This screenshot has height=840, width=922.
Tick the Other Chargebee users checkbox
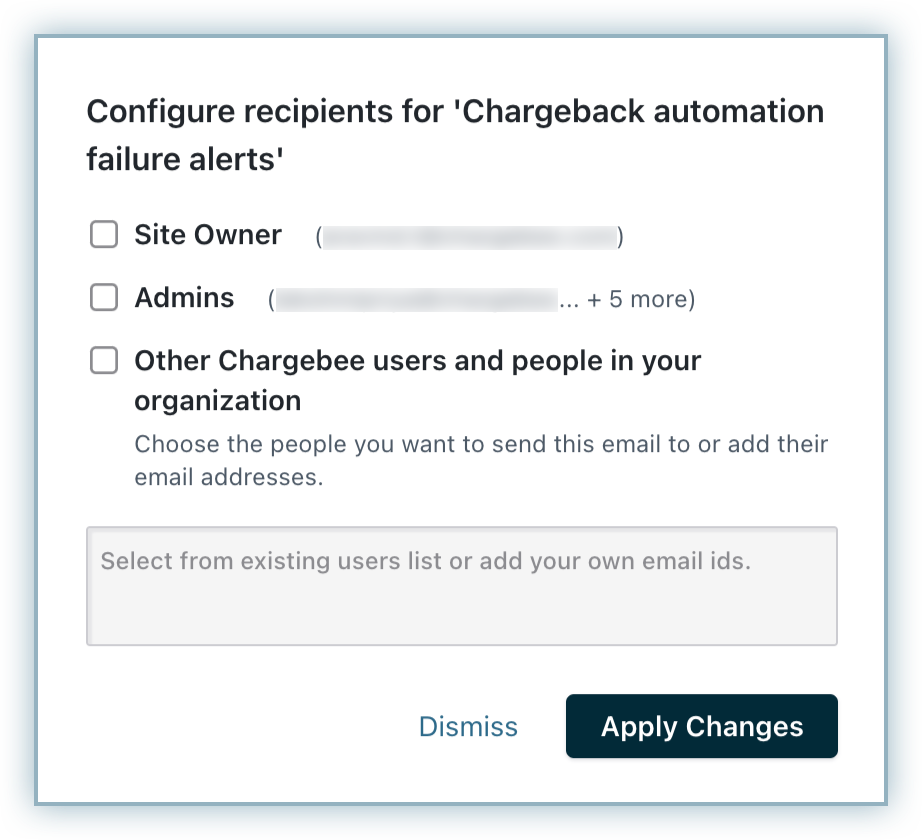[104, 361]
